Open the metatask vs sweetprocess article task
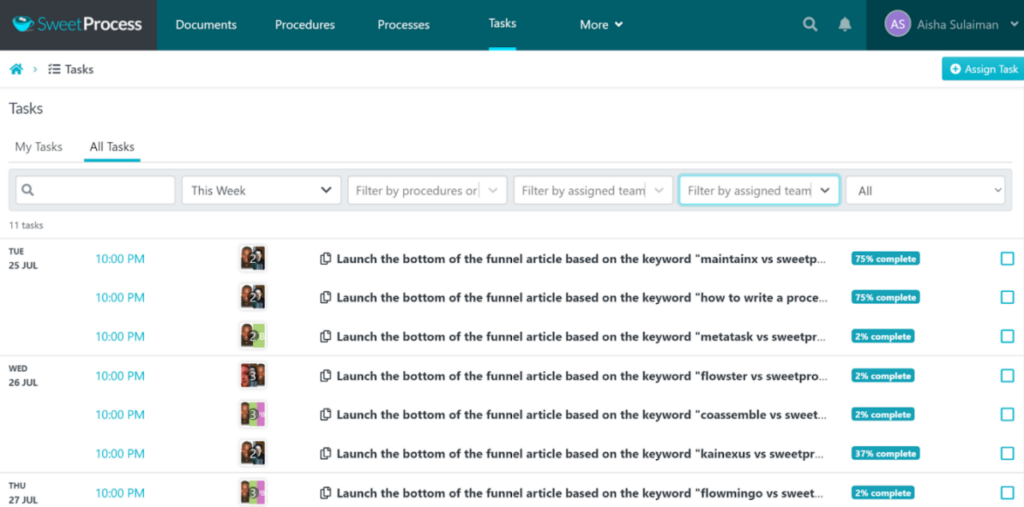The height and width of the screenshot is (507, 1024). coord(582,336)
